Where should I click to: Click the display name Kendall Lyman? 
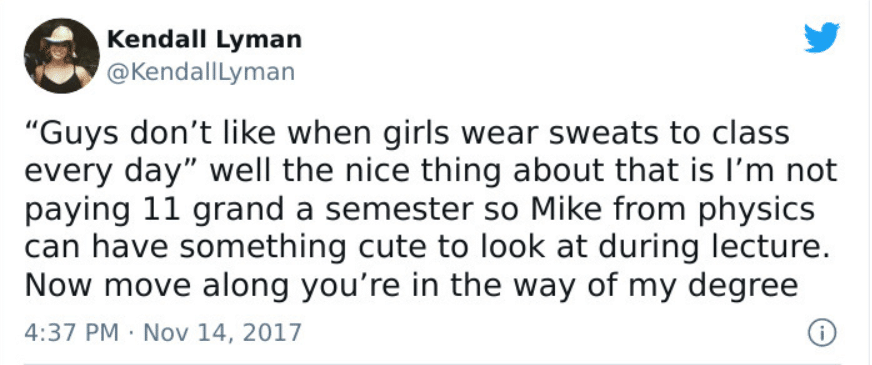tap(204, 40)
